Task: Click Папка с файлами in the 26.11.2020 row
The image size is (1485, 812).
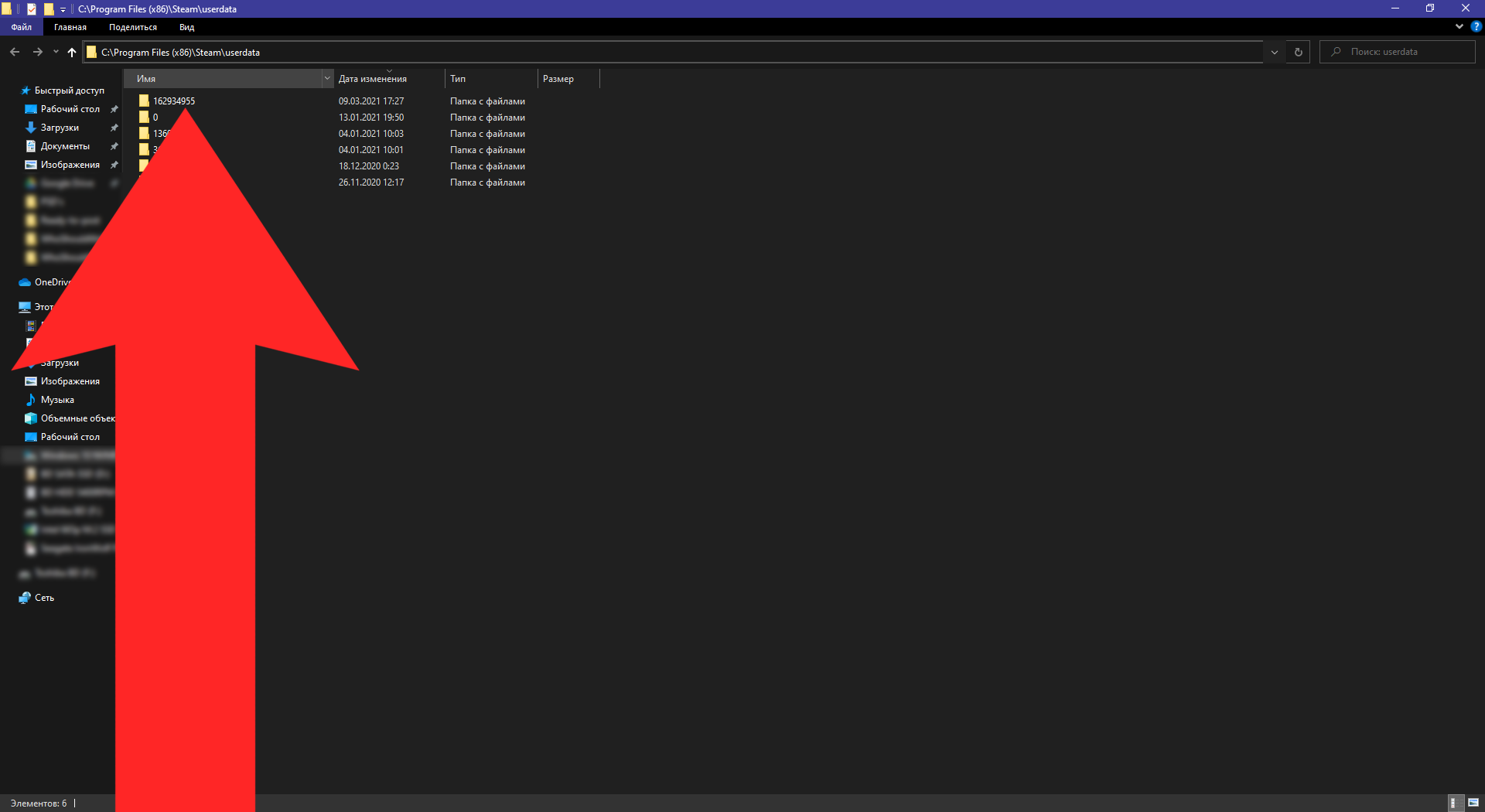Action: click(488, 183)
